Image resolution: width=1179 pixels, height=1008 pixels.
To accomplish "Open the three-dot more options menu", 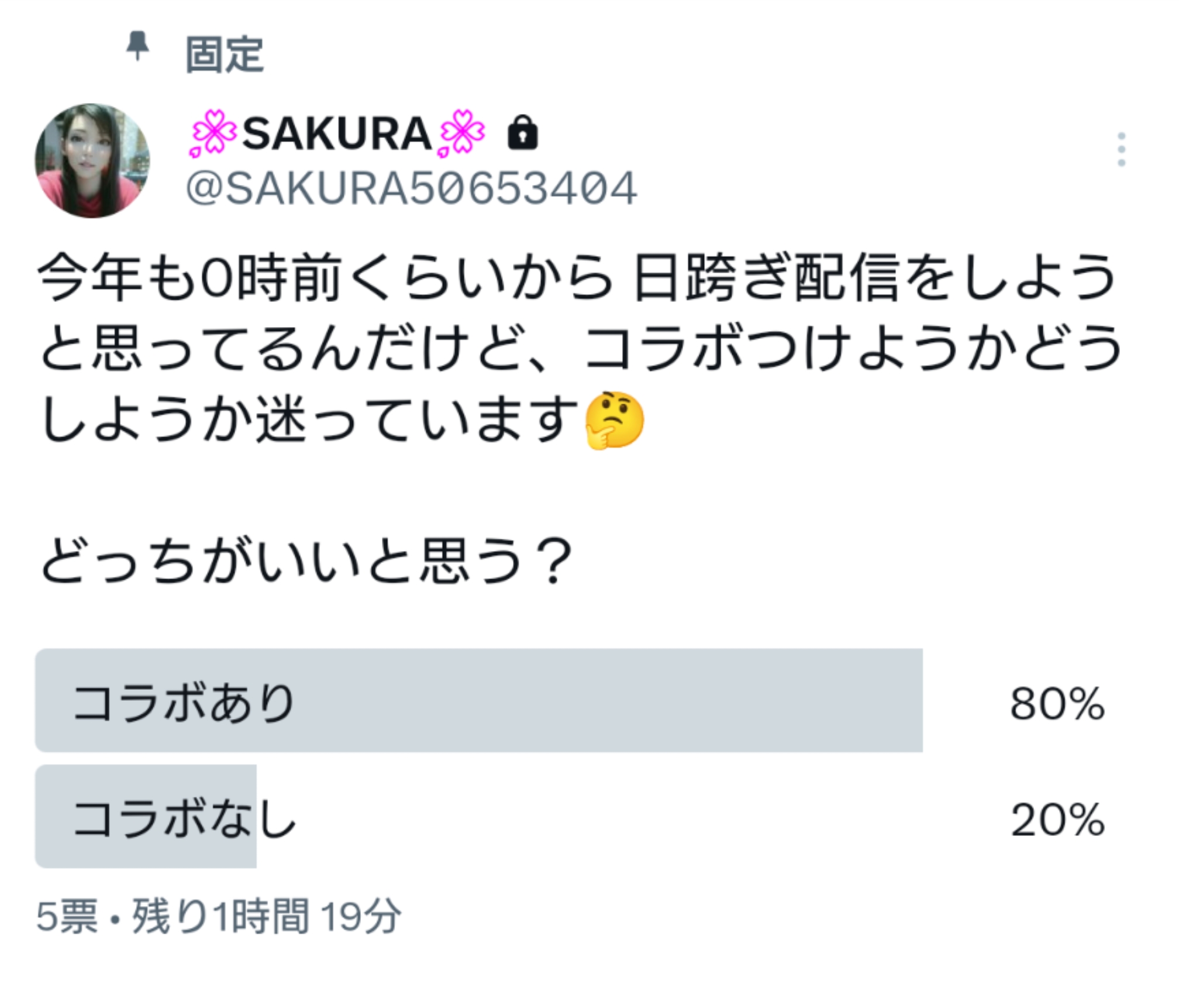I will pos(1121,150).
